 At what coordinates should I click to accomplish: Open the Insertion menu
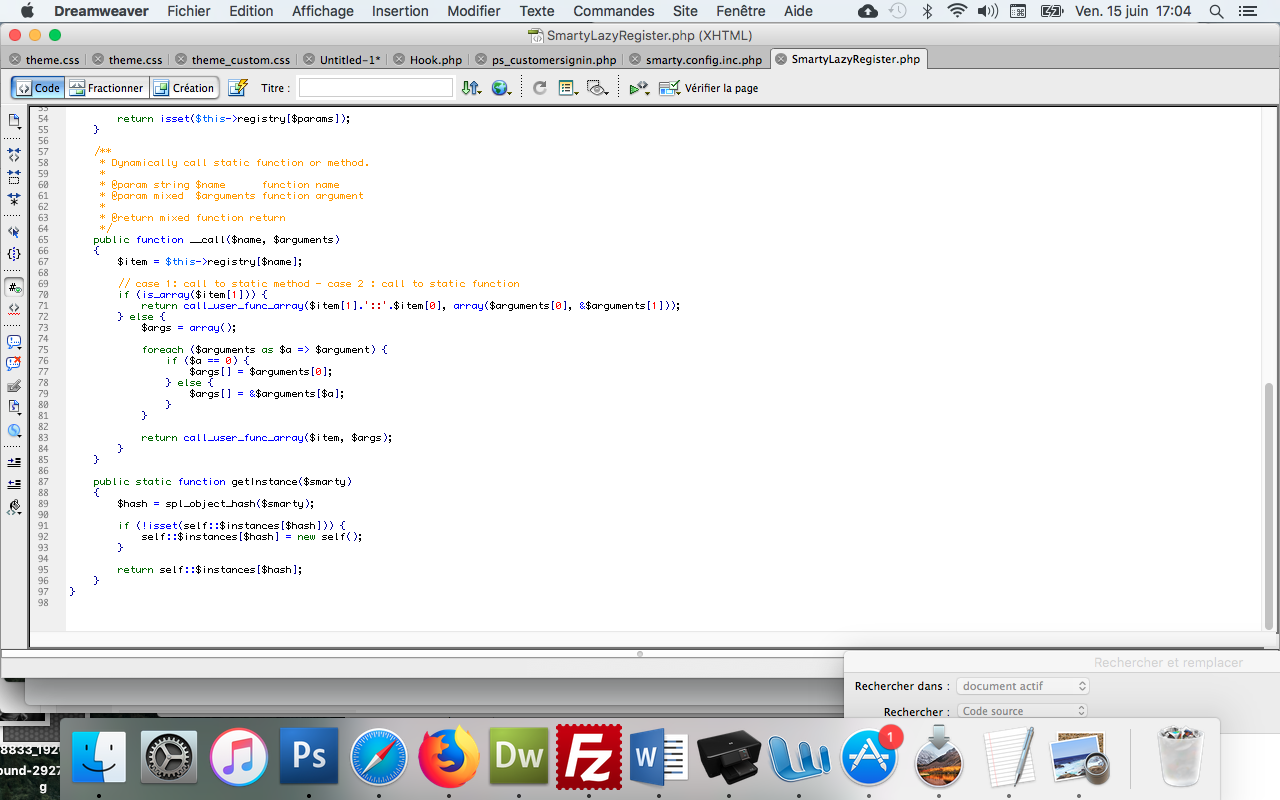tap(400, 11)
